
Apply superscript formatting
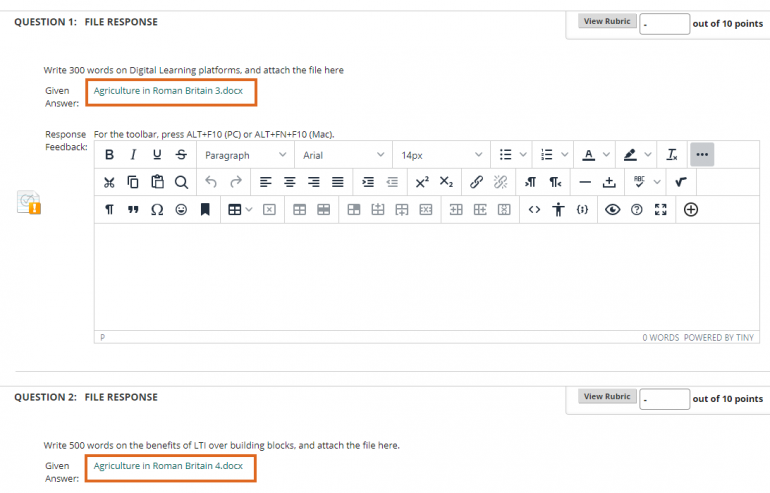tap(422, 183)
